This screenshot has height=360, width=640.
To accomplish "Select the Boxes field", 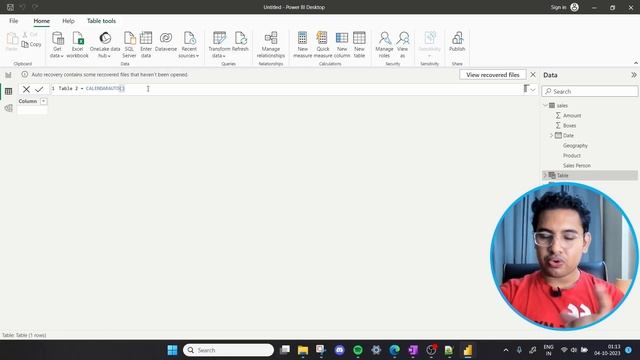I will pos(569,126).
